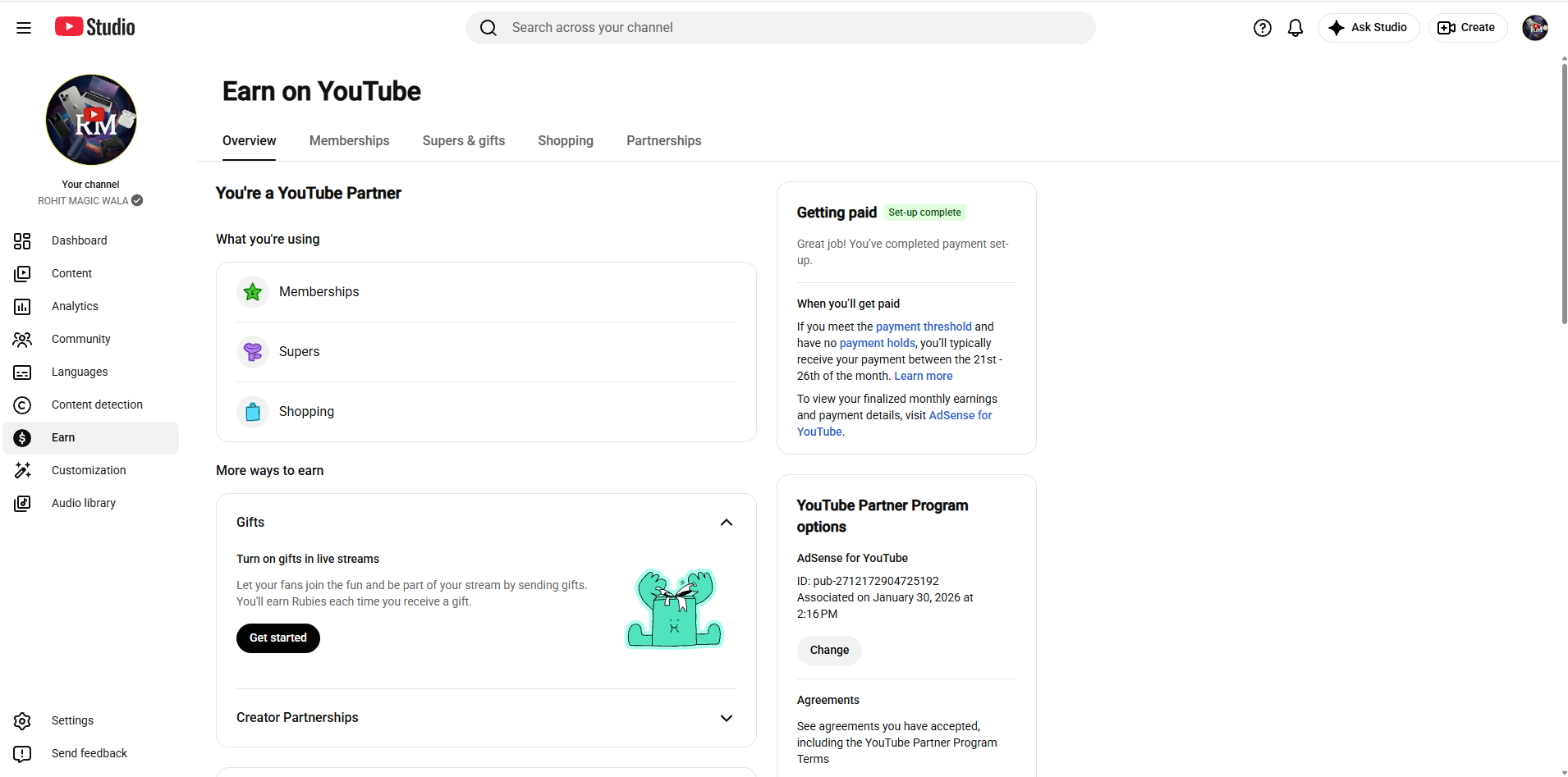Click the Community people icon

click(22, 339)
